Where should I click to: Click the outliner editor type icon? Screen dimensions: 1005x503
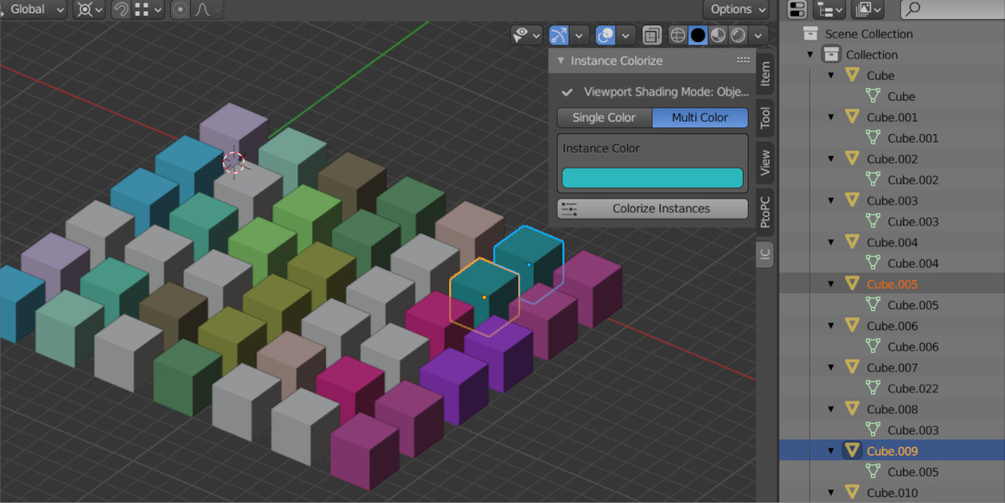pyautogui.click(x=797, y=10)
